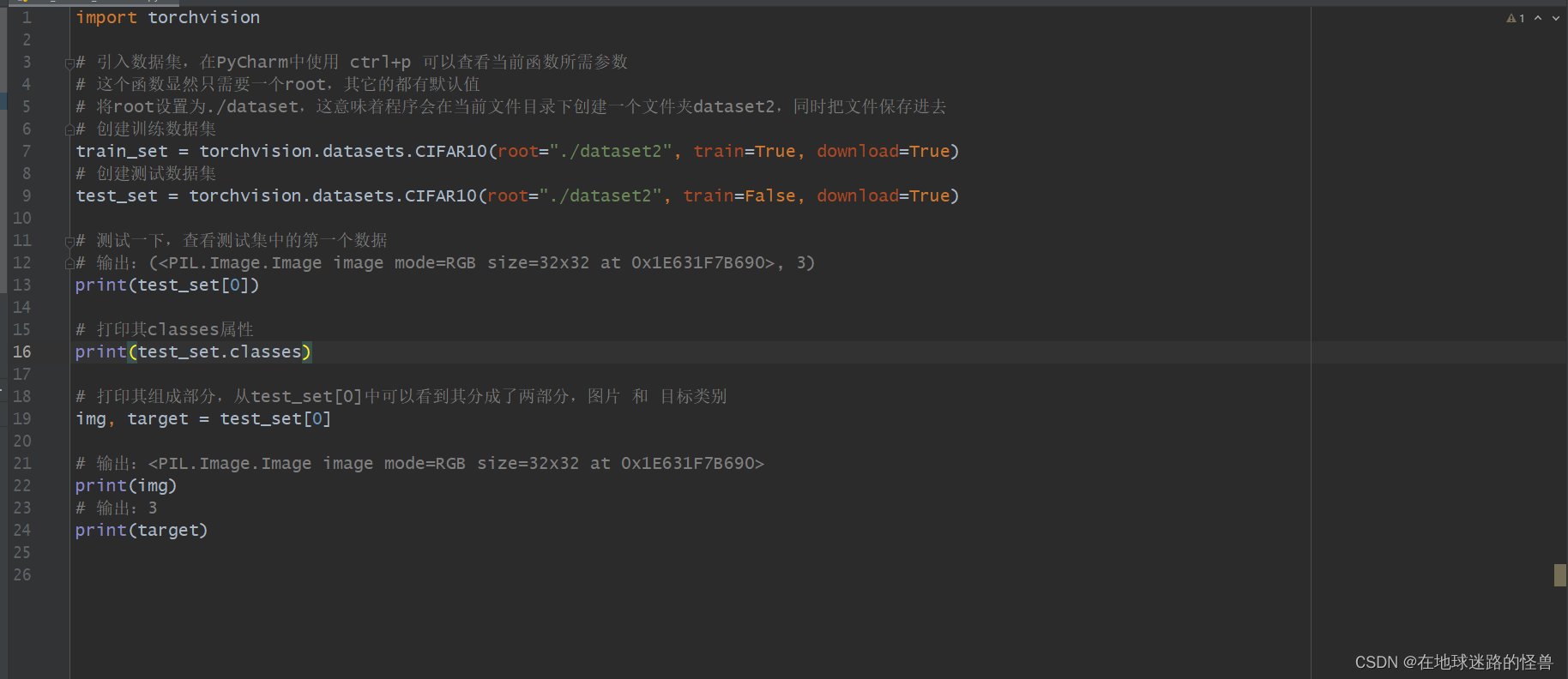The width and height of the screenshot is (1568, 679).
Task: Toggle fold marker on line 12
Action: tap(69, 263)
